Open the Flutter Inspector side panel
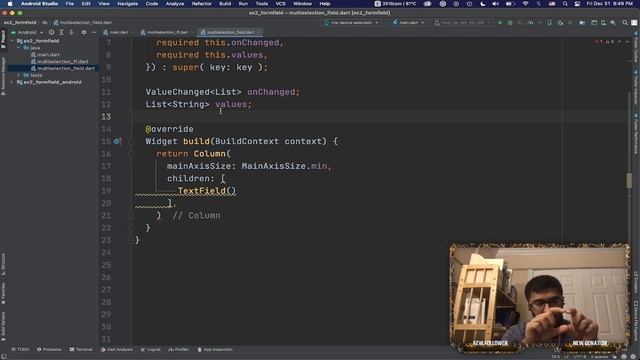Screen dimensions: 640x360 tap(636, 87)
